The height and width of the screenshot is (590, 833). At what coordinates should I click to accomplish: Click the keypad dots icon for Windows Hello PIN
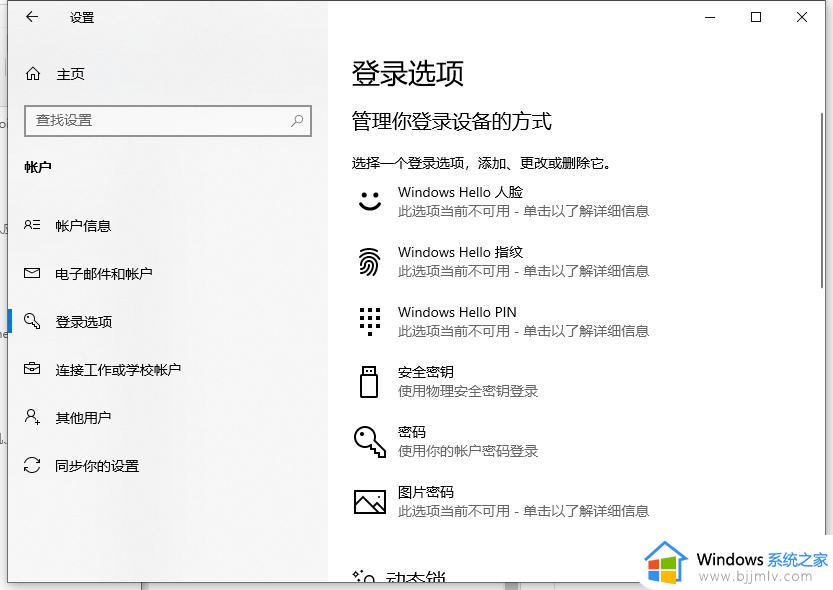(x=370, y=321)
